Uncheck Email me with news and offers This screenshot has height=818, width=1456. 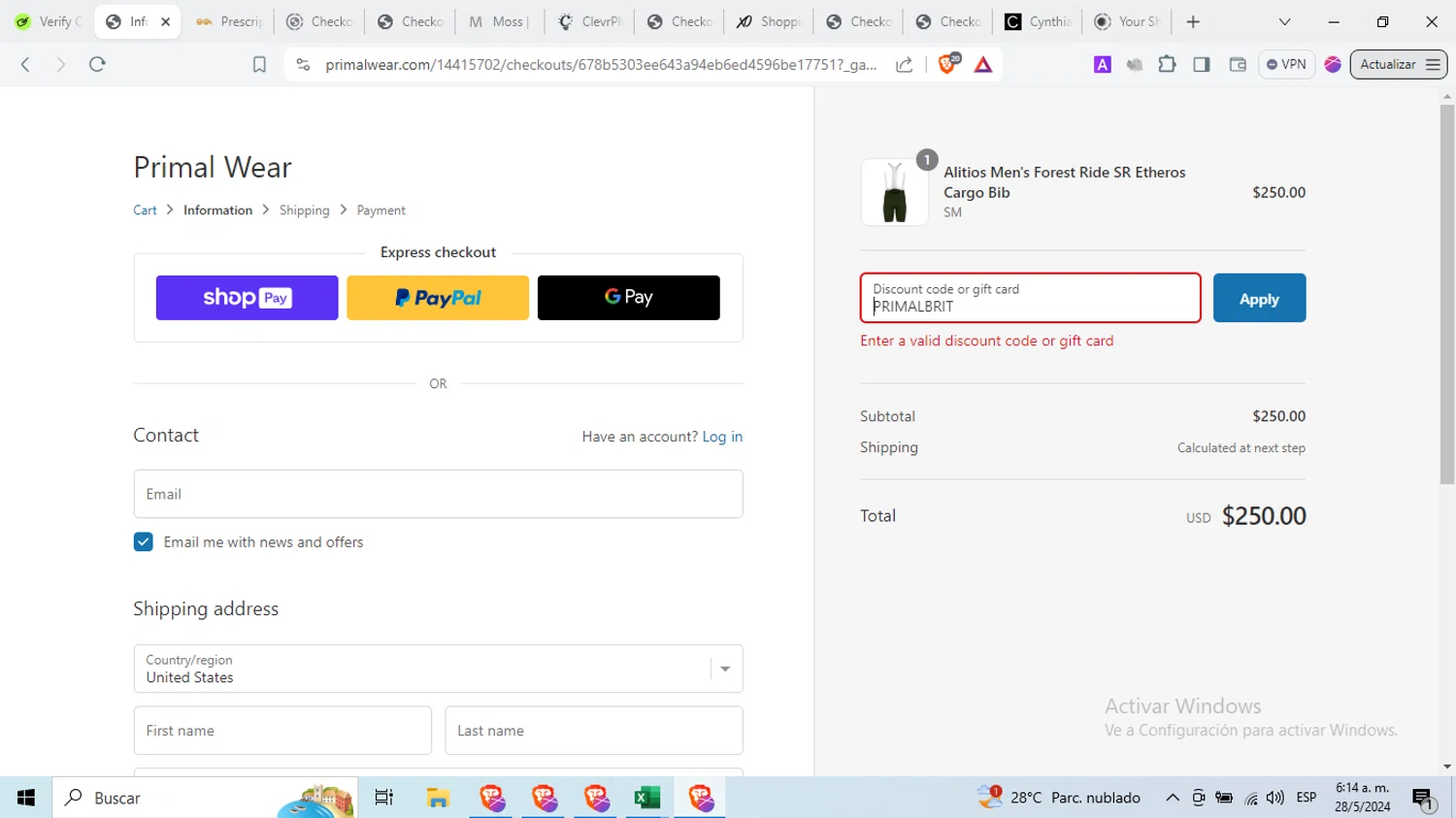point(143,541)
